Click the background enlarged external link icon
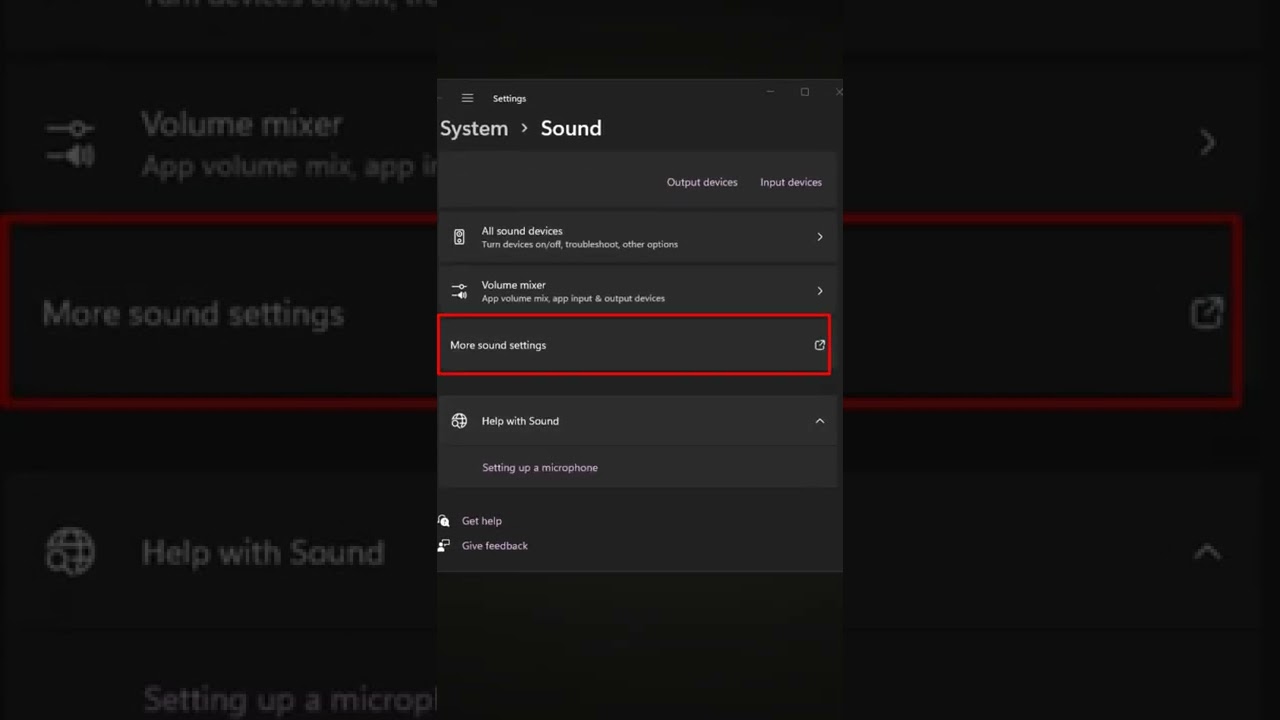This screenshot has width=1280, height=720. (1207, 313)
